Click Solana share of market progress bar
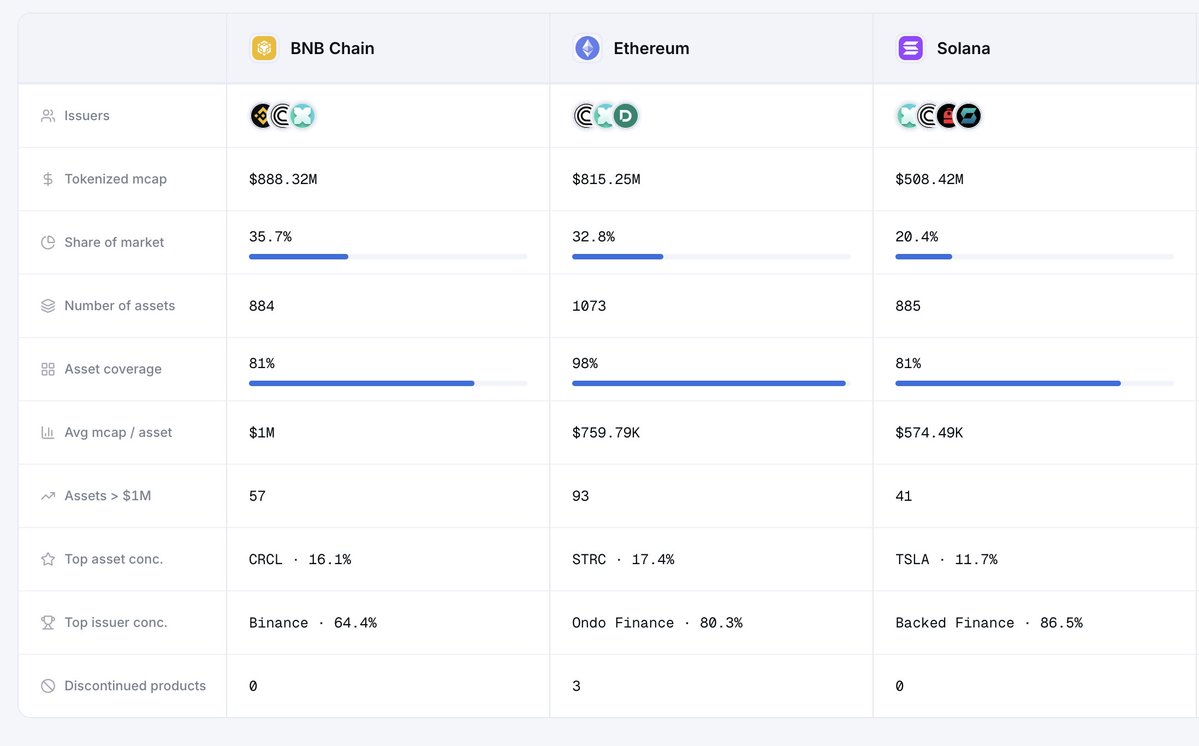The image size is (1199, 746). (1035, 257)
